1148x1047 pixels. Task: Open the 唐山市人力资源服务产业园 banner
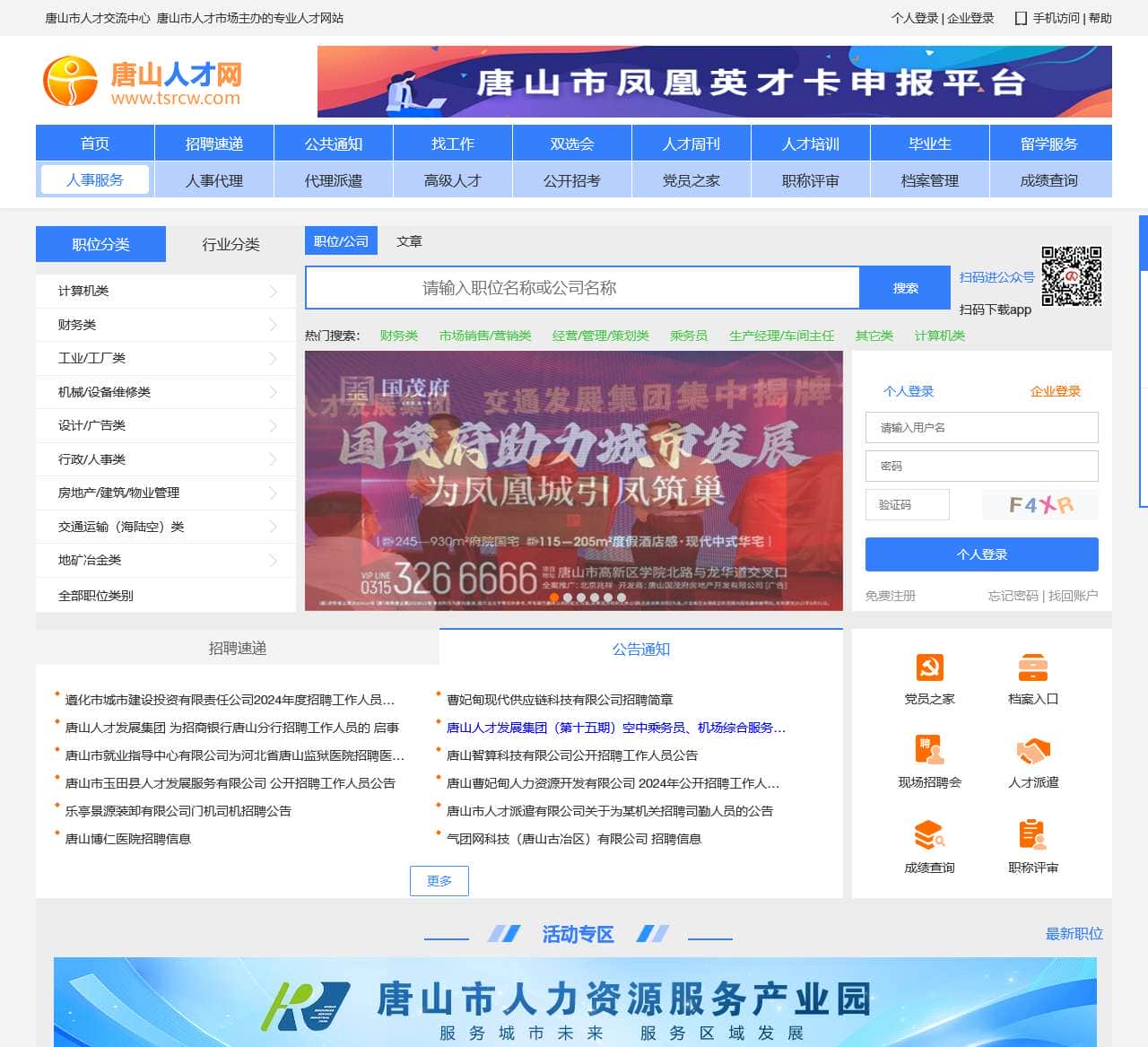[x=575, y=1002]
